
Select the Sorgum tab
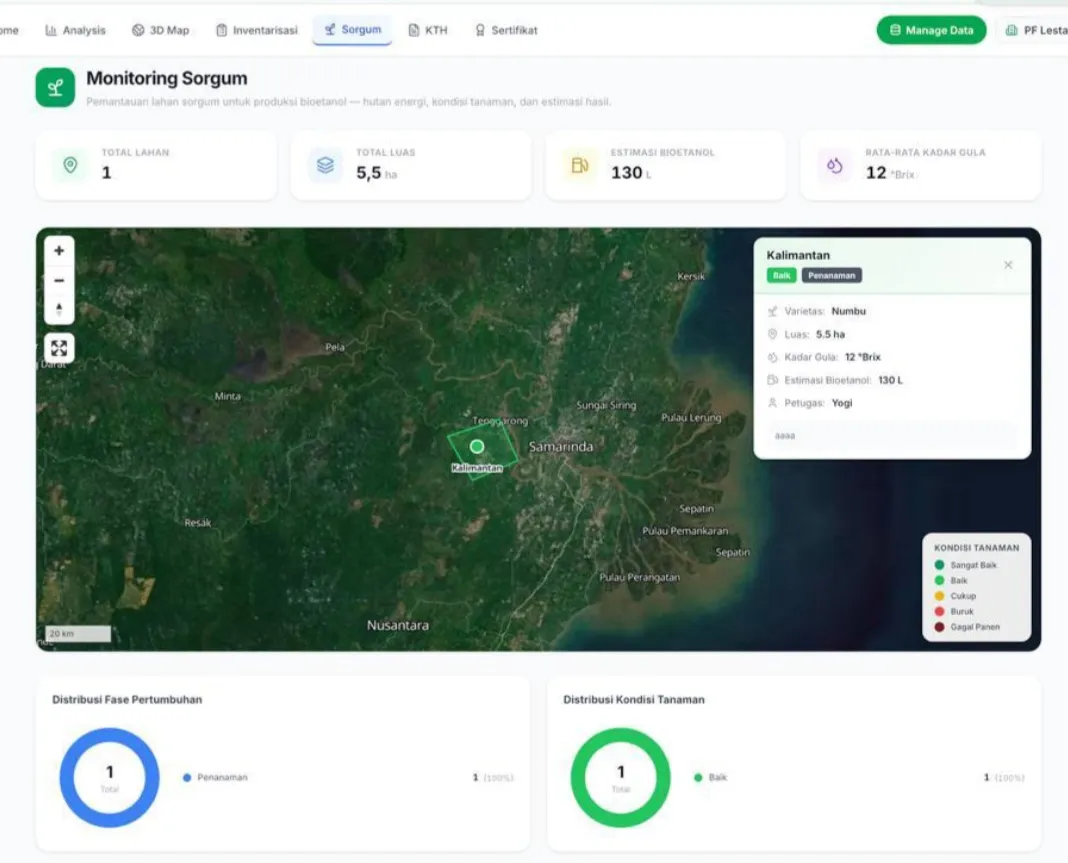[352, 29]
